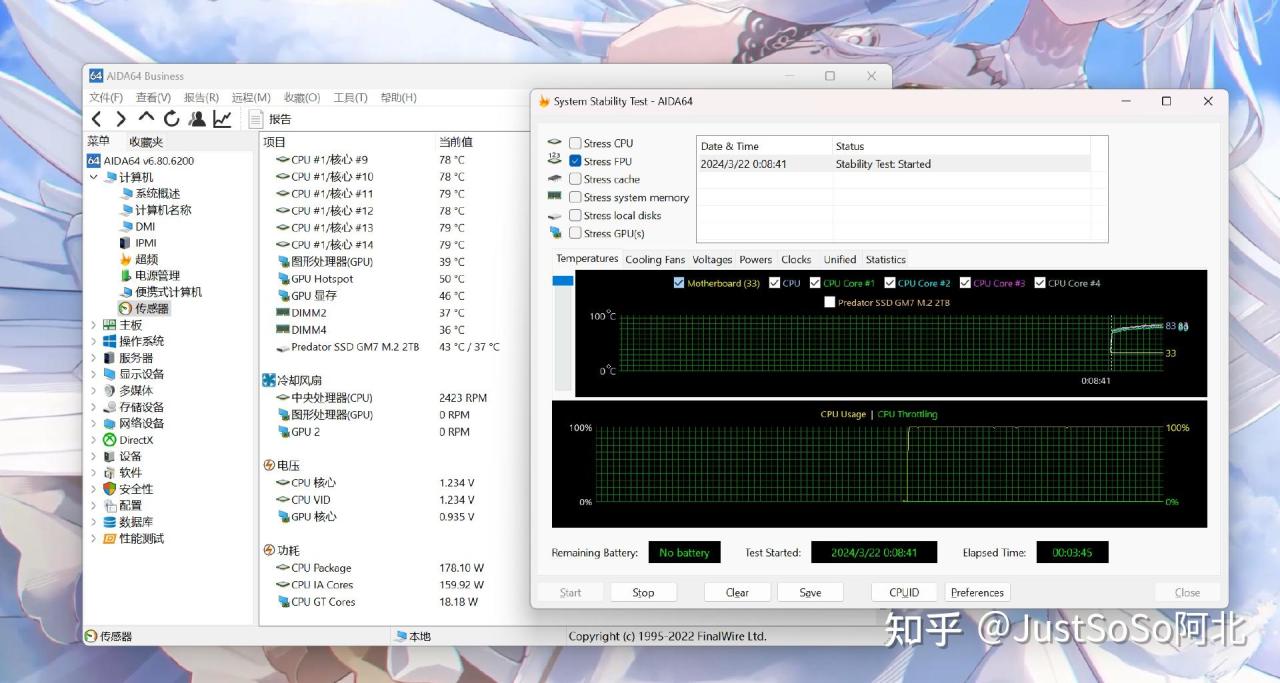
Task: Select the DirectX Xbox icon in the tree
Action: [110, 440]
